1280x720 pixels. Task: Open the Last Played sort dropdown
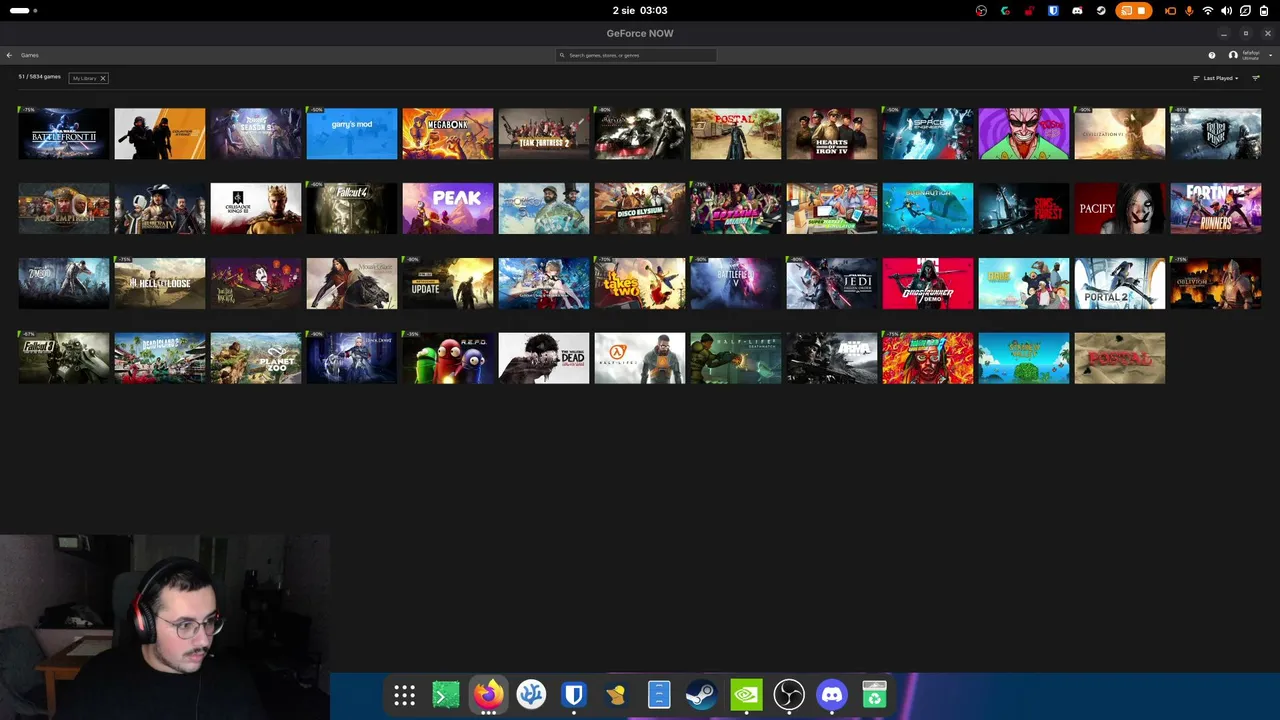click(x=1216, y=78)
